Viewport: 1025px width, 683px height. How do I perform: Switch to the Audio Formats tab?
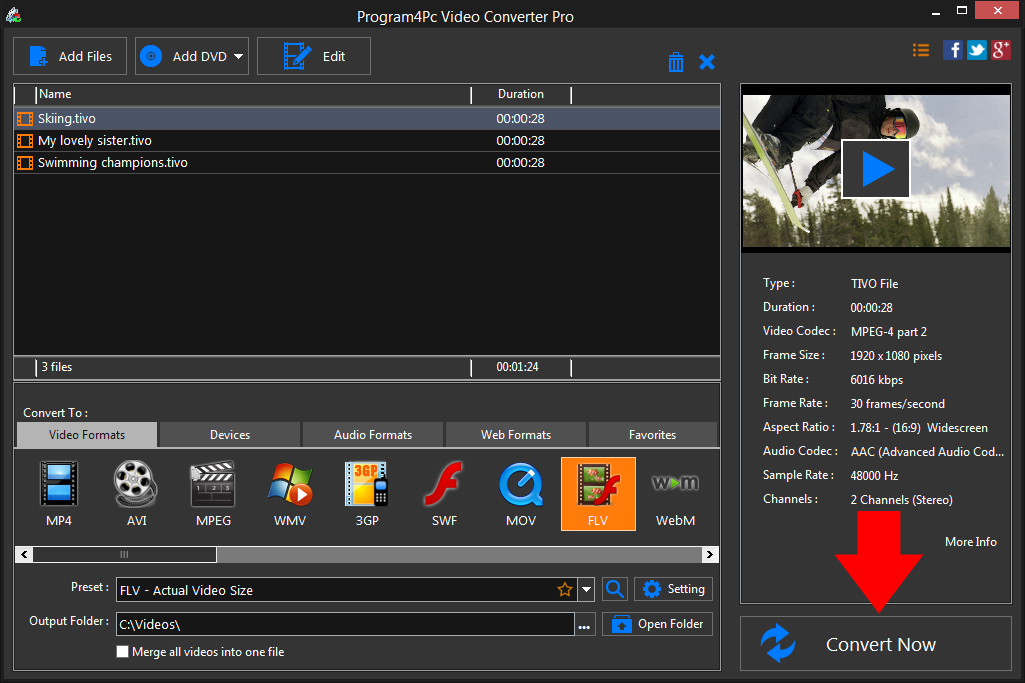pos(373,435)
